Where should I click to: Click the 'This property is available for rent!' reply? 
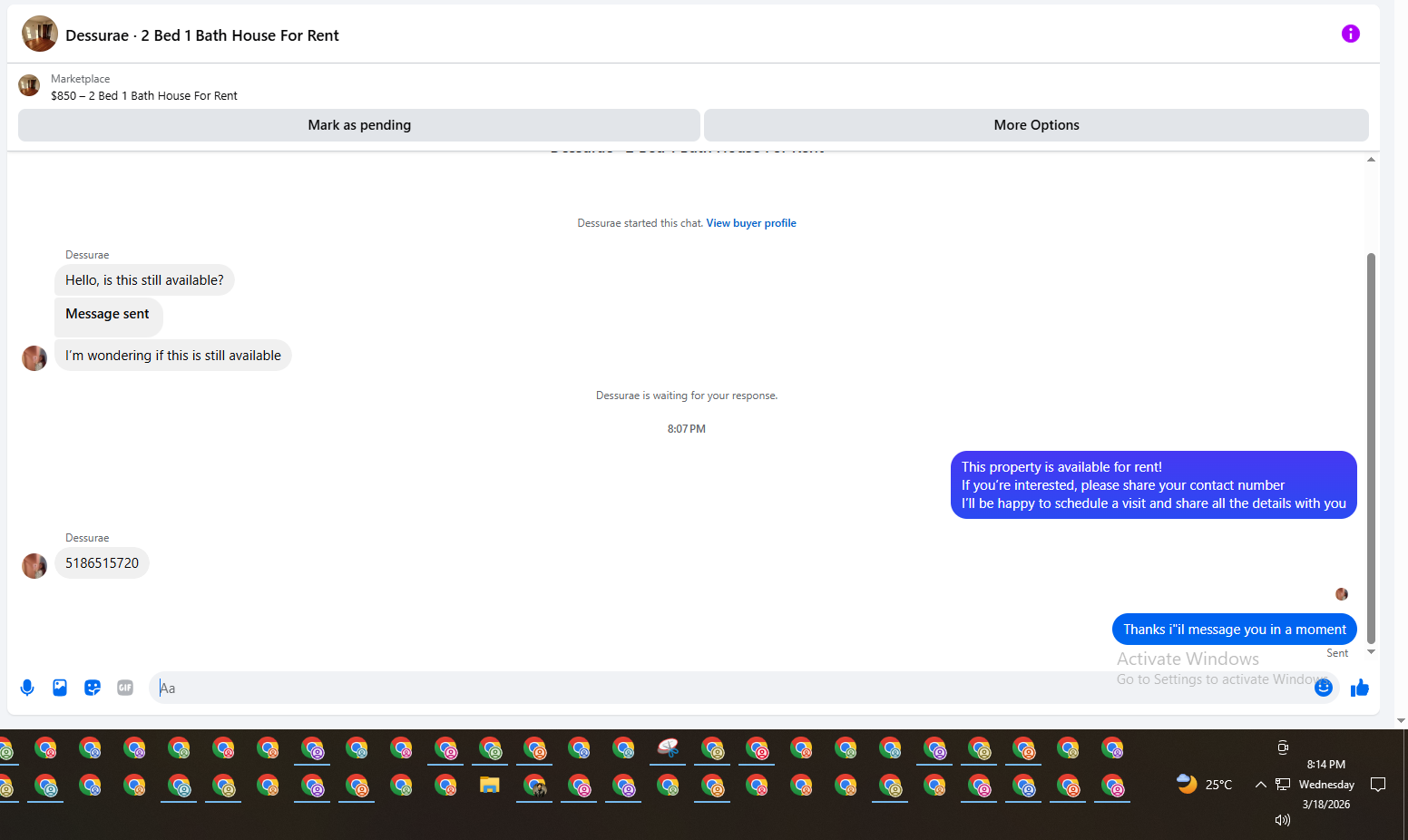coord(1154,485)
